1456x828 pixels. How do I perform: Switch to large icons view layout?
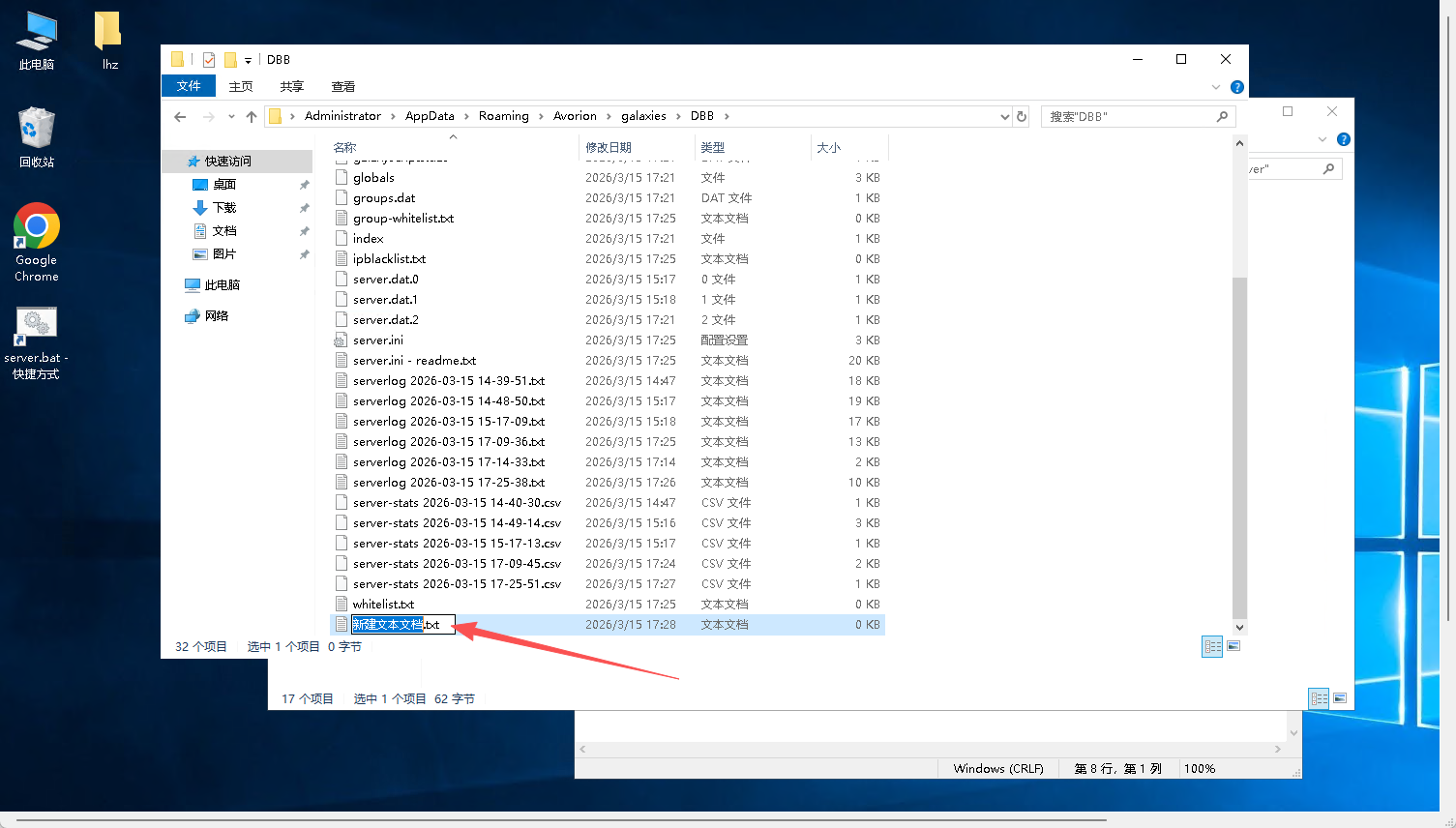pos(1233,647)
